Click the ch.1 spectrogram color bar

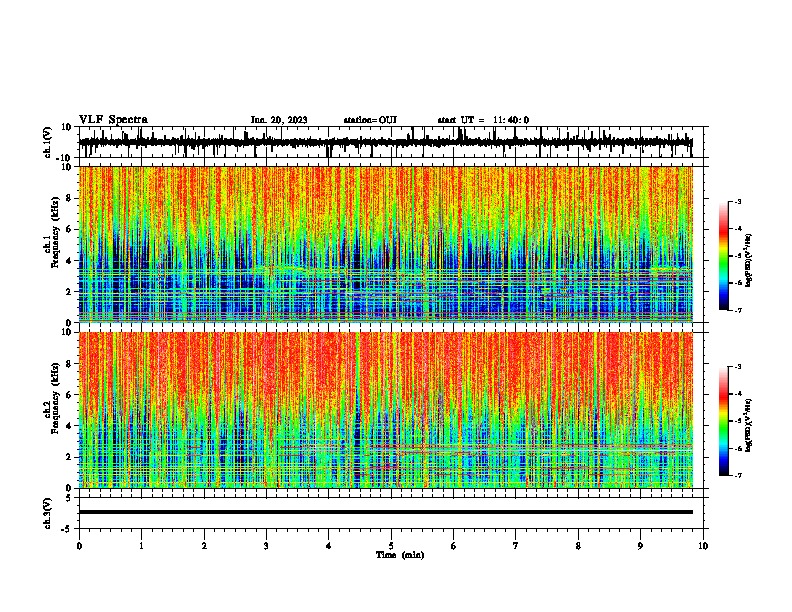pos(723,256)
